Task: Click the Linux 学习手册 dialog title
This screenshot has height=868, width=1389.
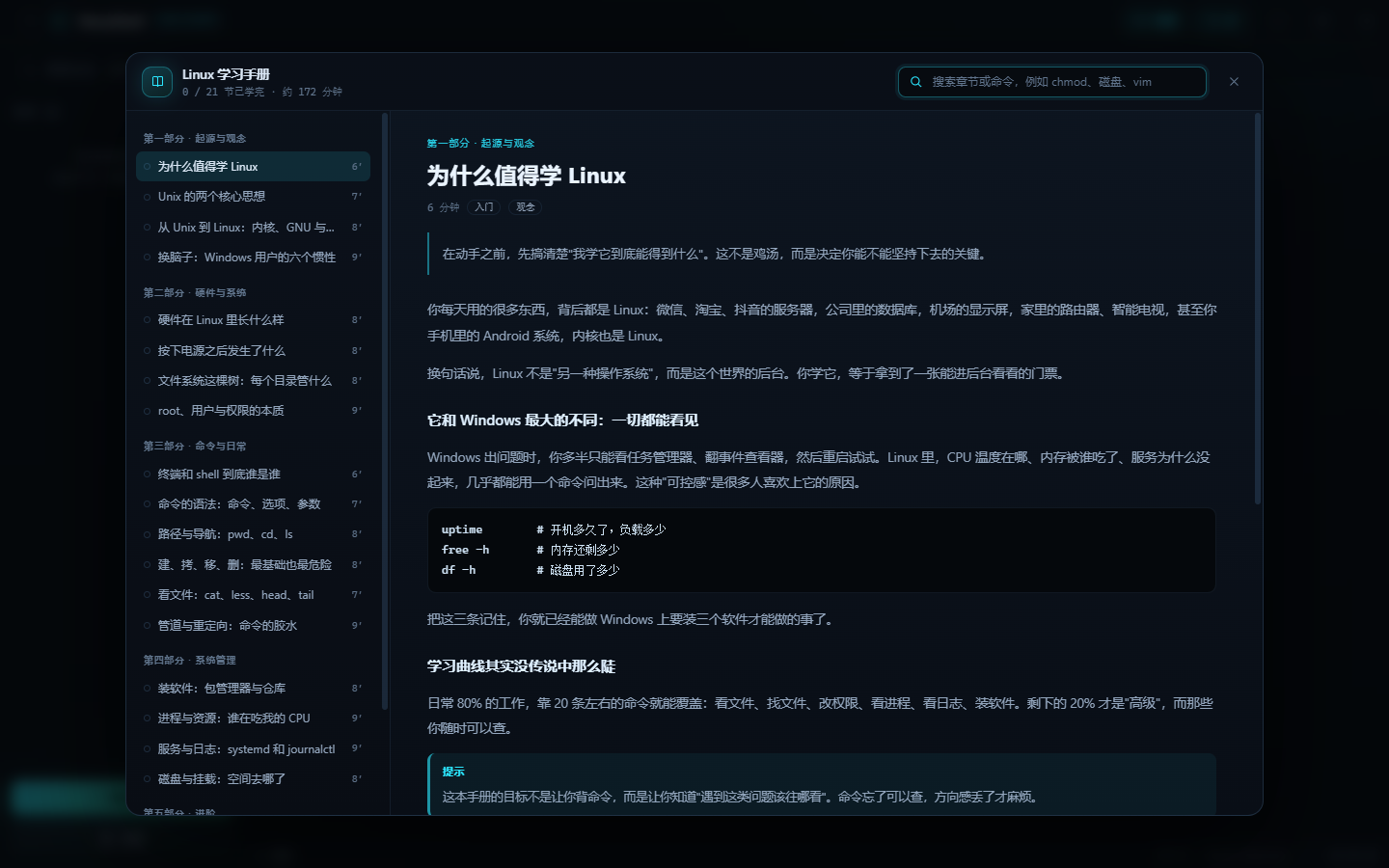Action: 226,74
